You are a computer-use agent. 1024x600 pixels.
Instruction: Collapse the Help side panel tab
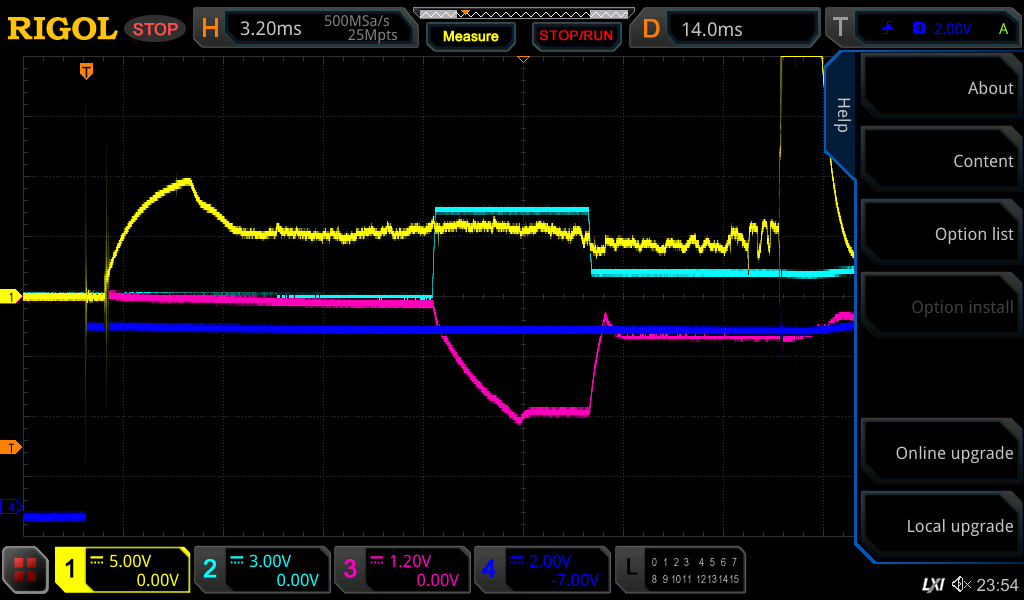click(842, 113)
